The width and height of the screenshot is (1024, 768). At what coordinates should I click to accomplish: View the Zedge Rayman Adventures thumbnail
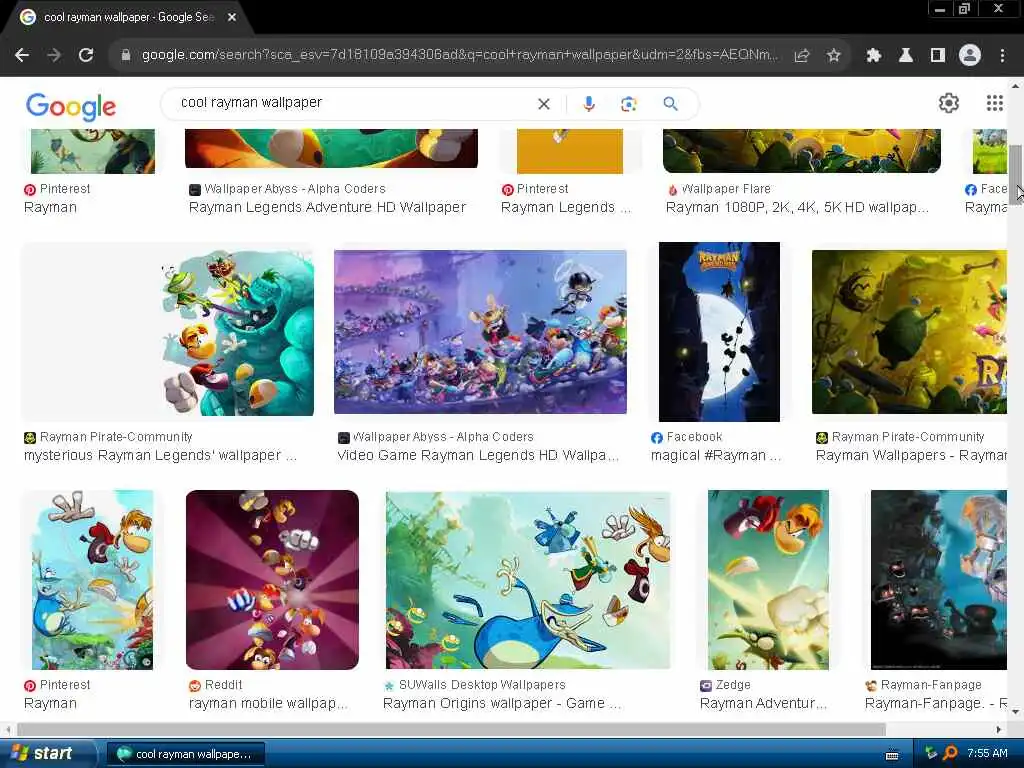point(768,580)
